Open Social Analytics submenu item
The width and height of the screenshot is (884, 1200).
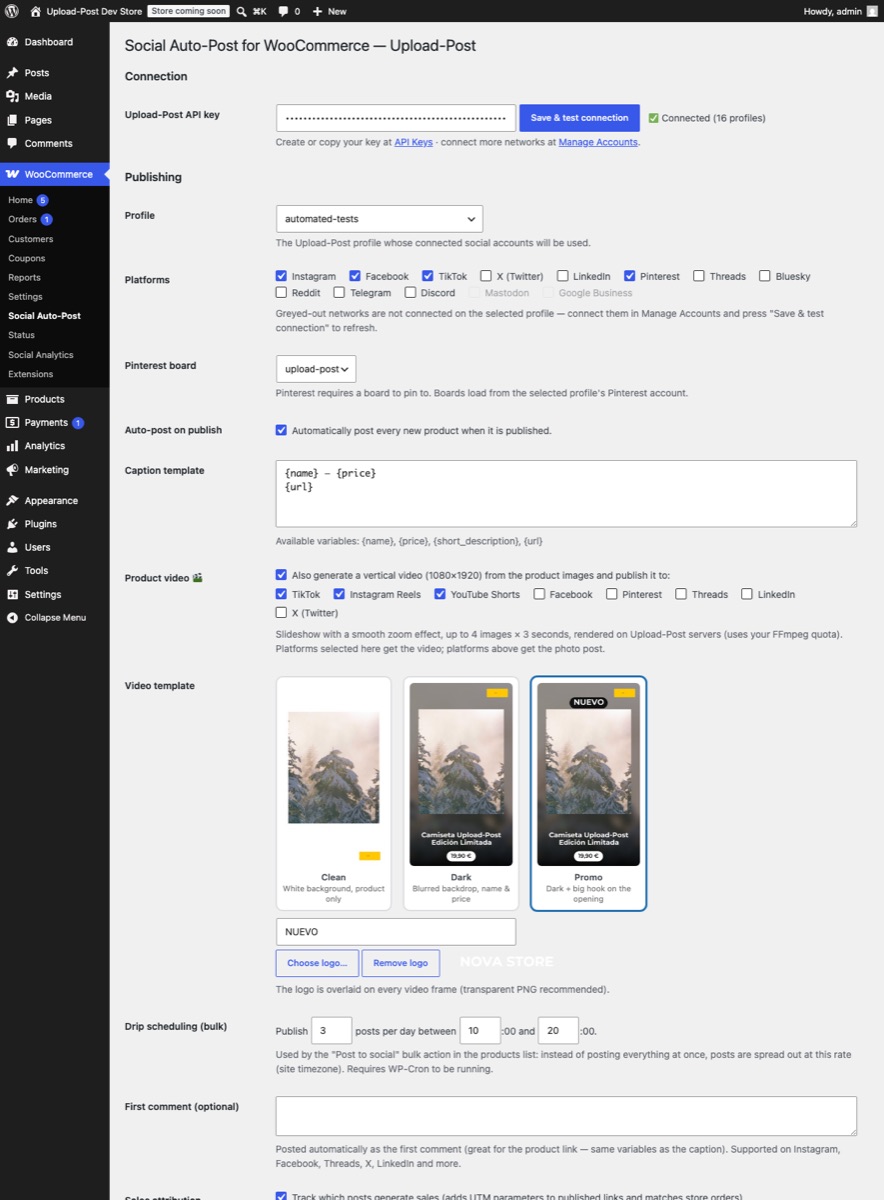tap(41, 355)
